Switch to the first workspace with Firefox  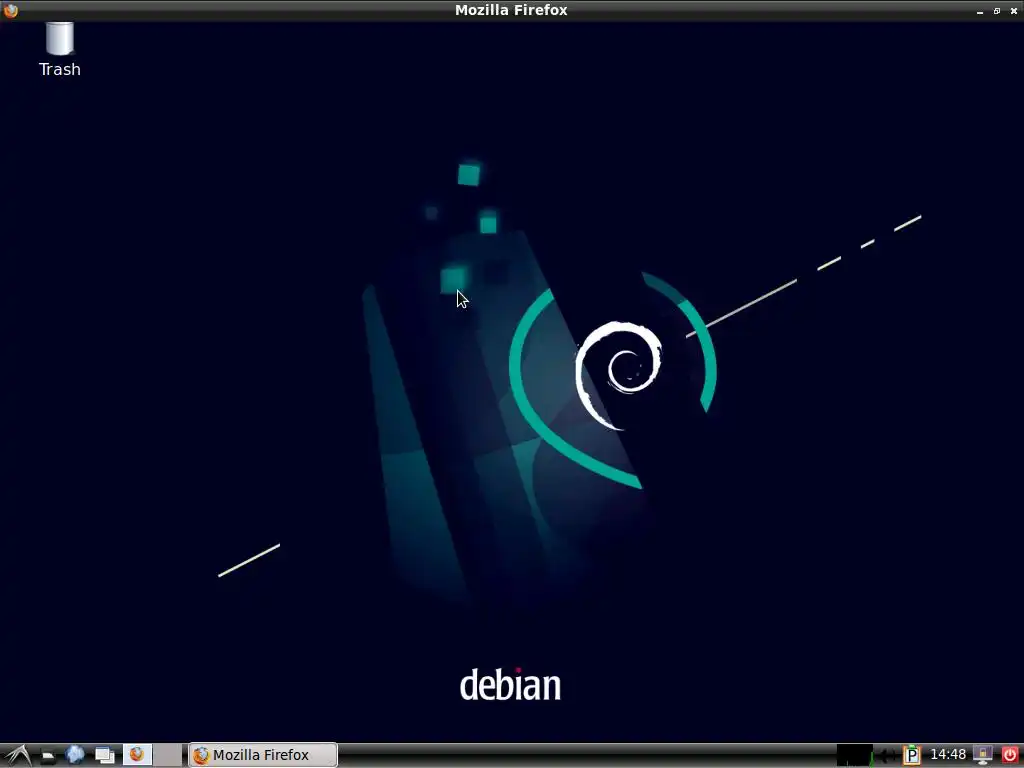tap(137, 755)
